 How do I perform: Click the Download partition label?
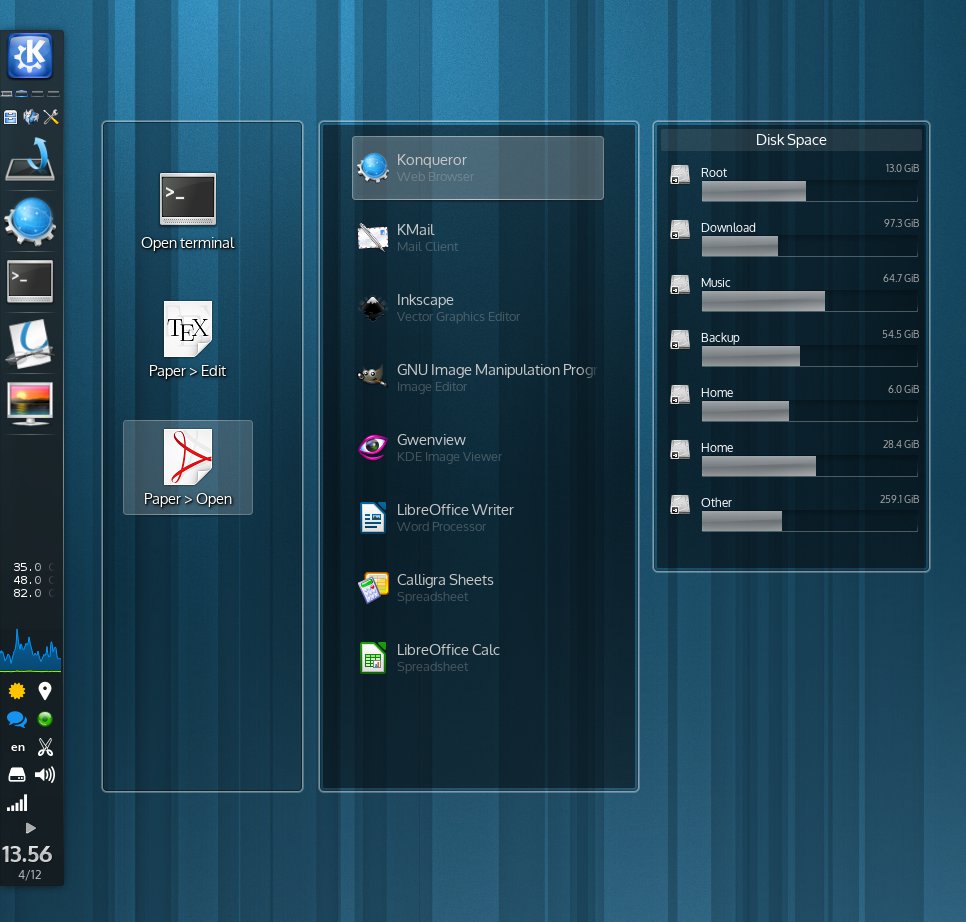728,227
